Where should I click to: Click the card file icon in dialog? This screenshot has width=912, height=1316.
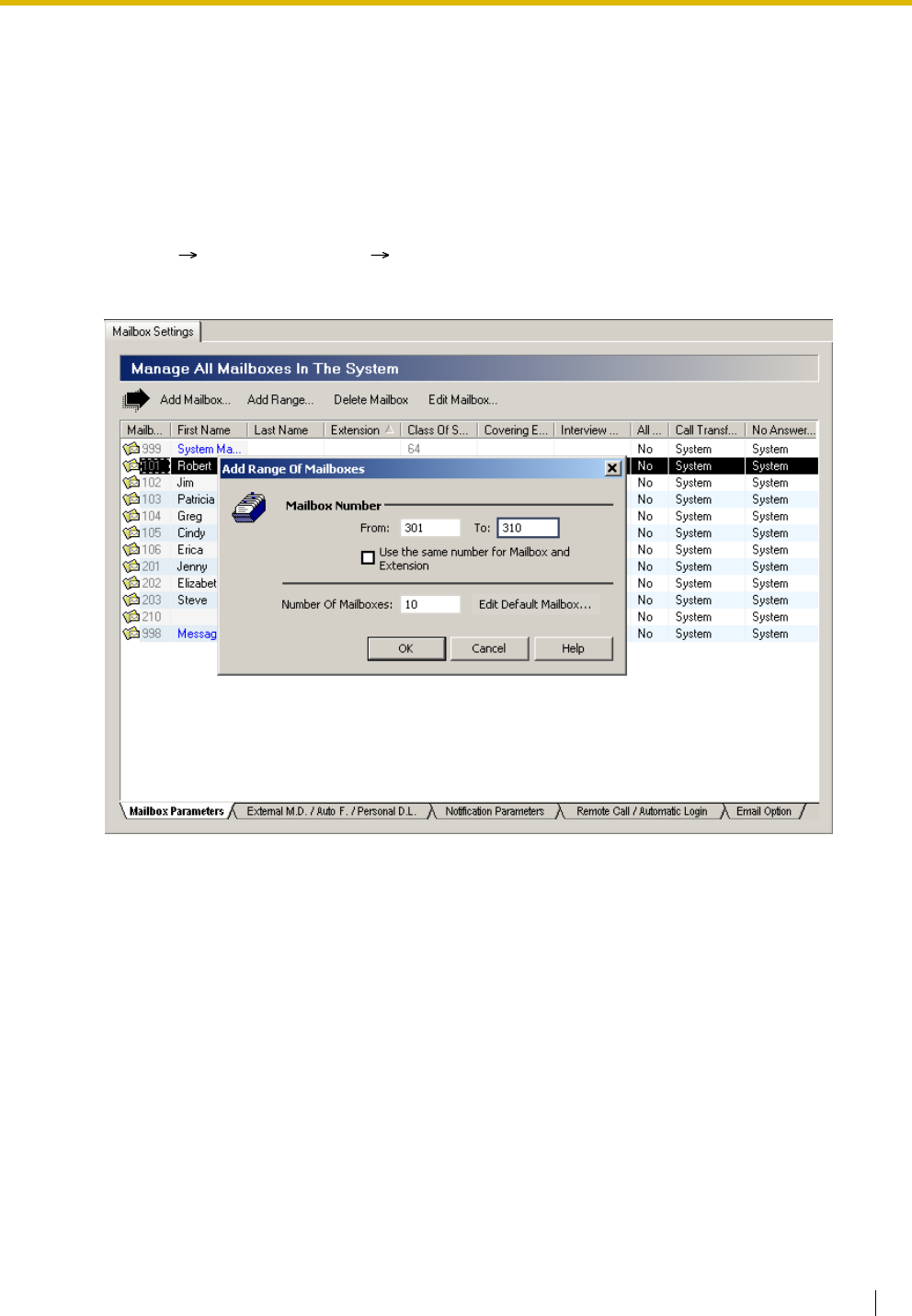click(249, 508)
